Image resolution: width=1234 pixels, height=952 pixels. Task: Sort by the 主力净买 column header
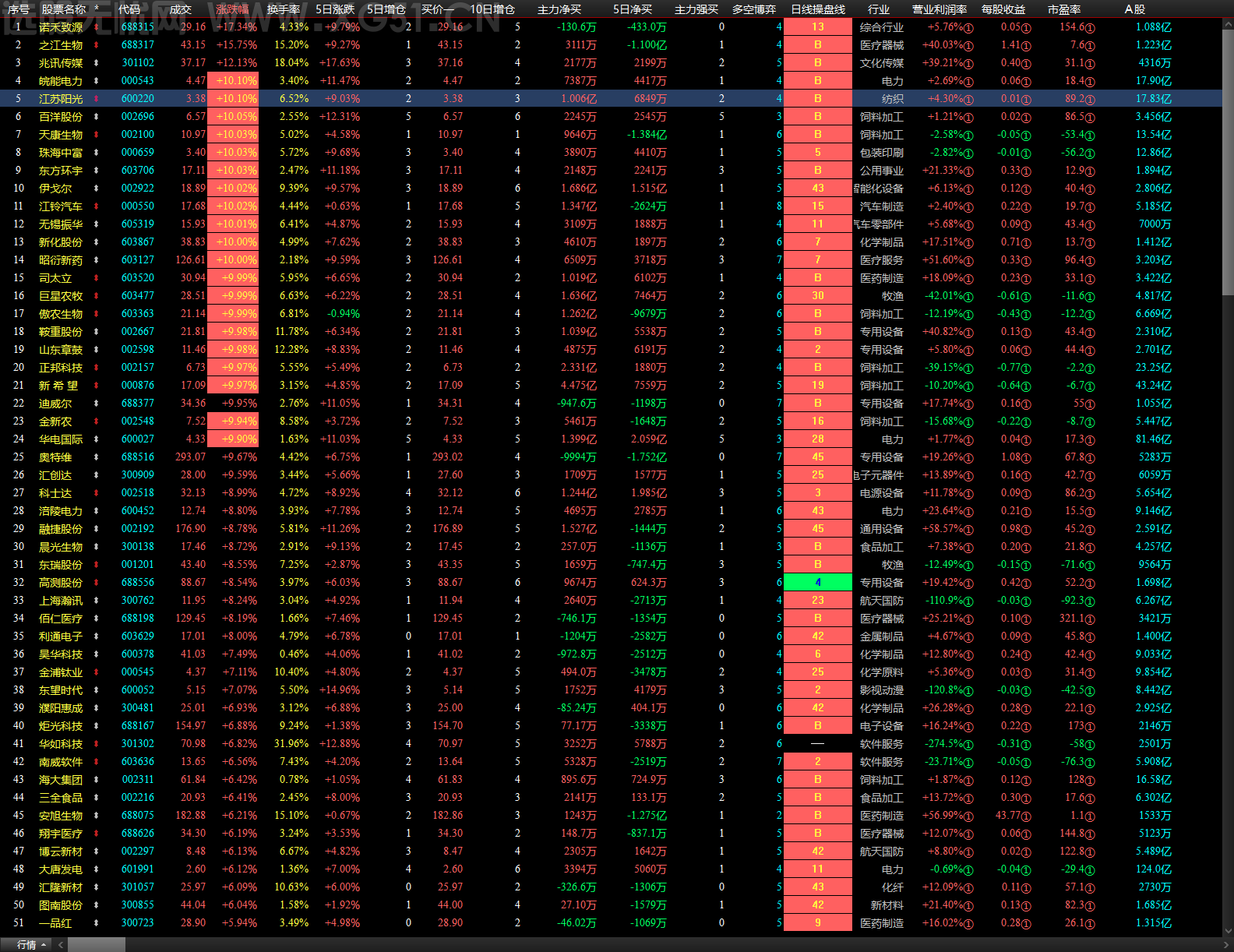[559, 9]
